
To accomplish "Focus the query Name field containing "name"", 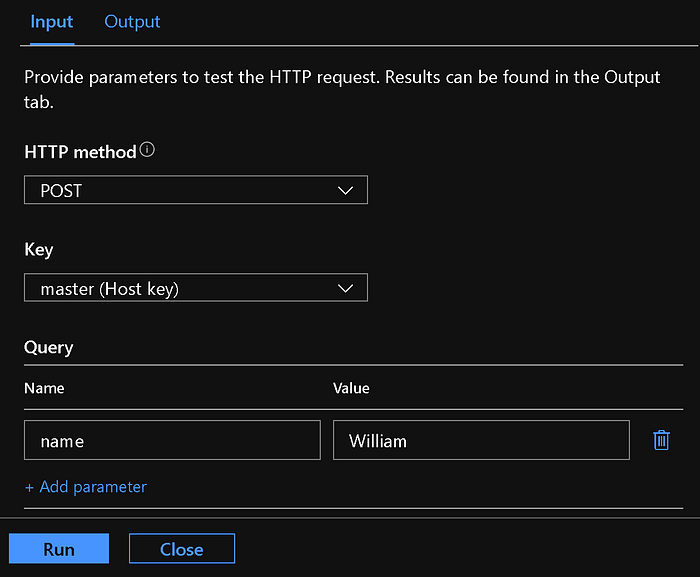I will [x=171, y=440].
